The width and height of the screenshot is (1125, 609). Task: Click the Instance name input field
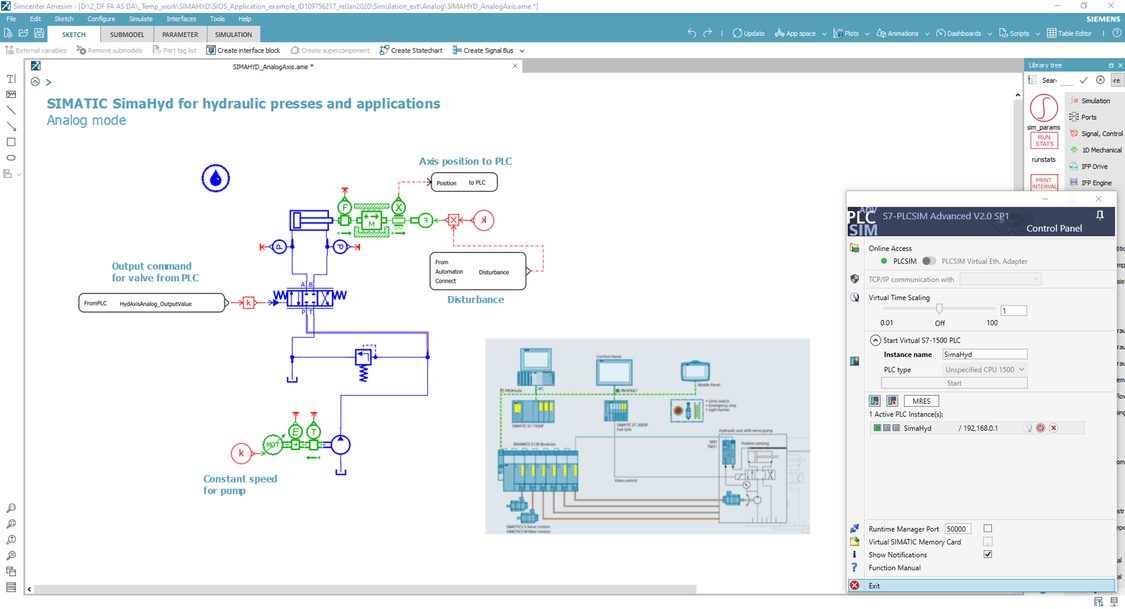coord(984,354)
